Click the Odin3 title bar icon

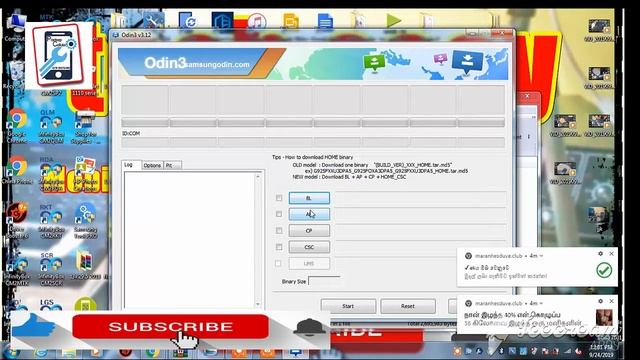(116, 35)
